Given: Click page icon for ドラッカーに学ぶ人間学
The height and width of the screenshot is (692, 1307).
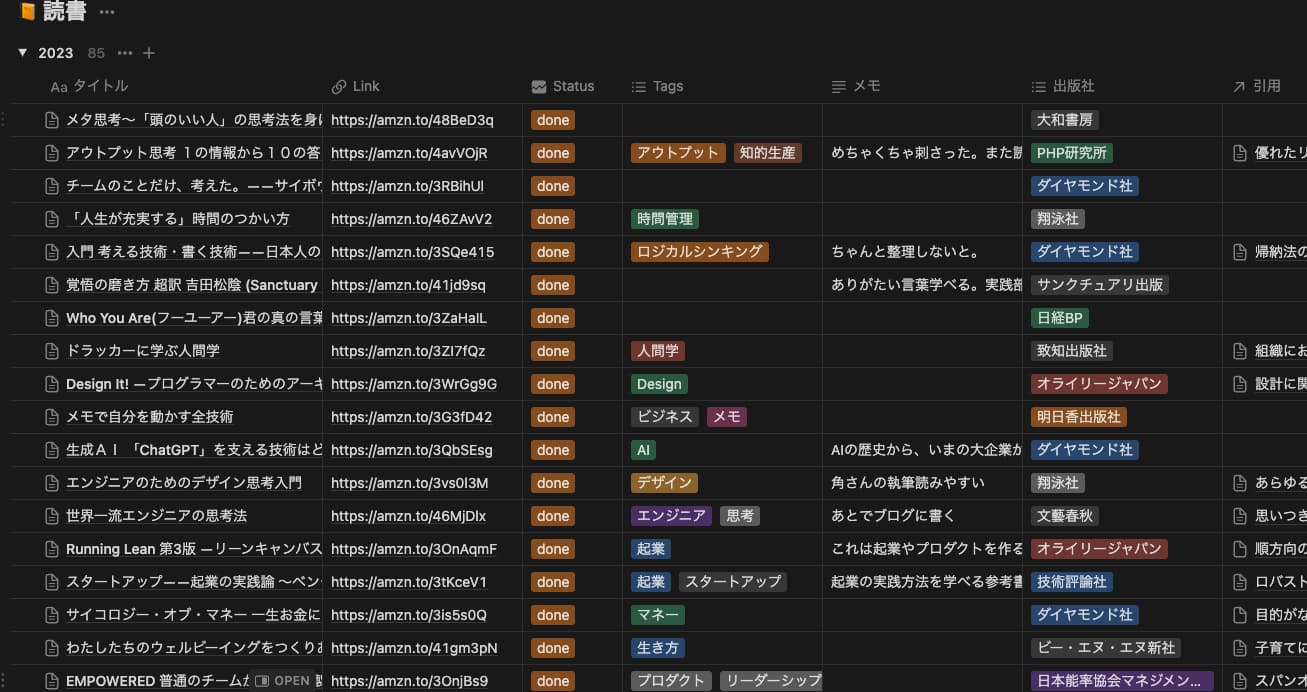Looking at the screenshot, I should [x=52, y=351].
